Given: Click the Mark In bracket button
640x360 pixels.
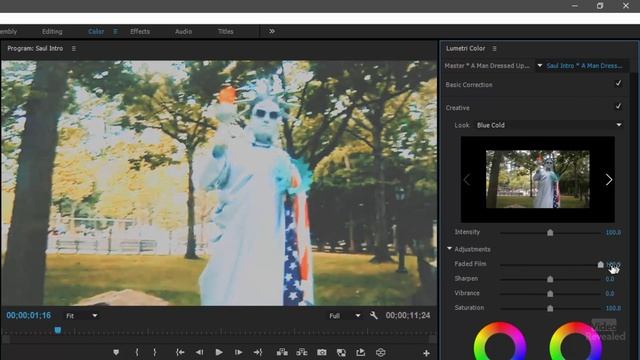Looking at the screenshot, I should [x=137, y=352].
